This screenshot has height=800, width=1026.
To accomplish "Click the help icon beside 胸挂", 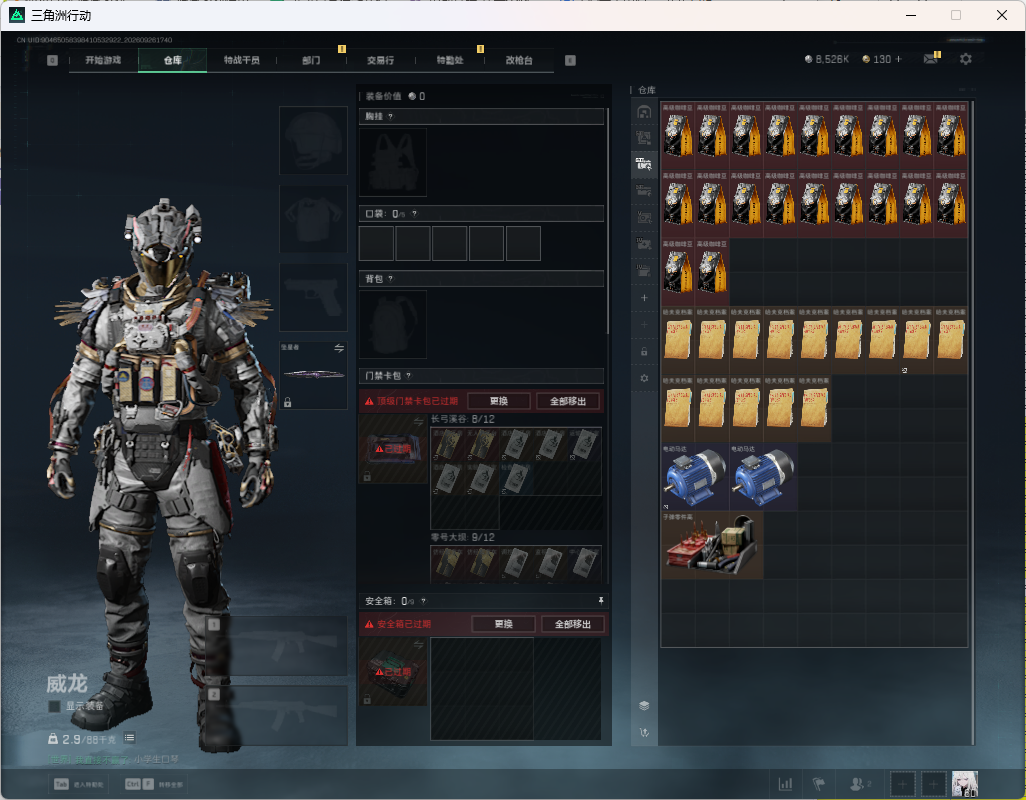I will pyautogui.click(x=391, y=116).
